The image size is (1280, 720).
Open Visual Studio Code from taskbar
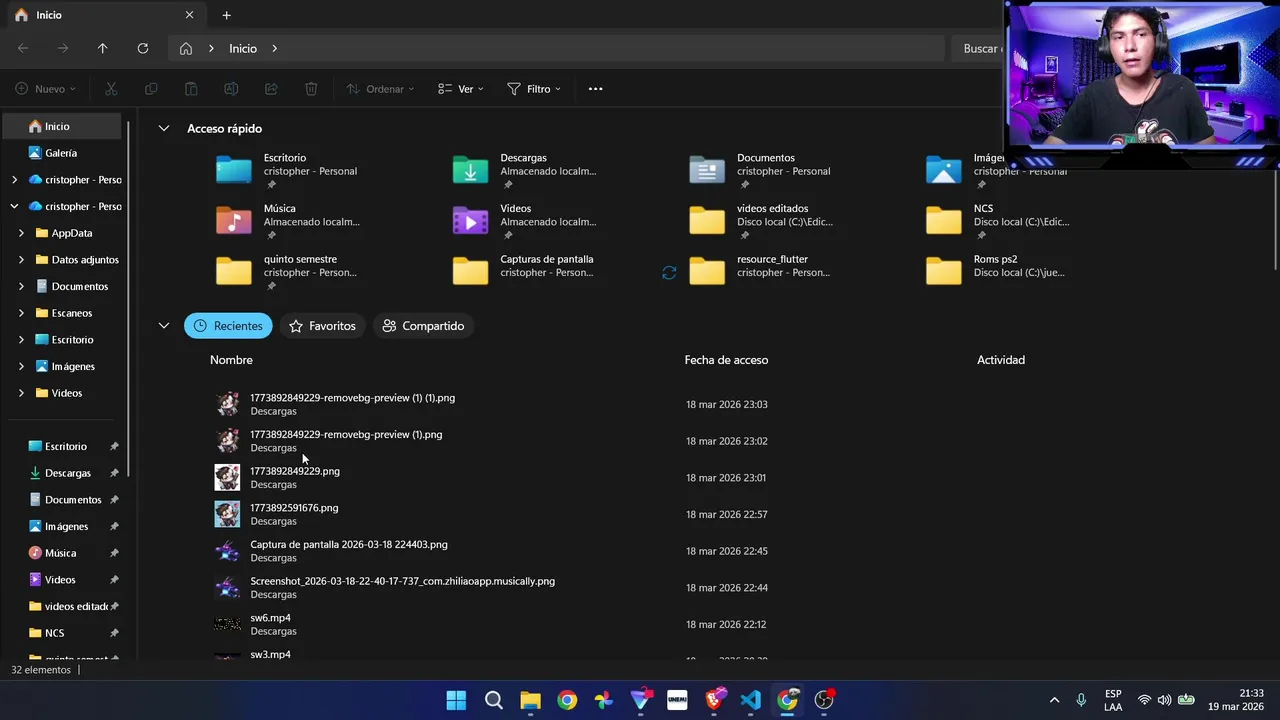coord(751,700)
